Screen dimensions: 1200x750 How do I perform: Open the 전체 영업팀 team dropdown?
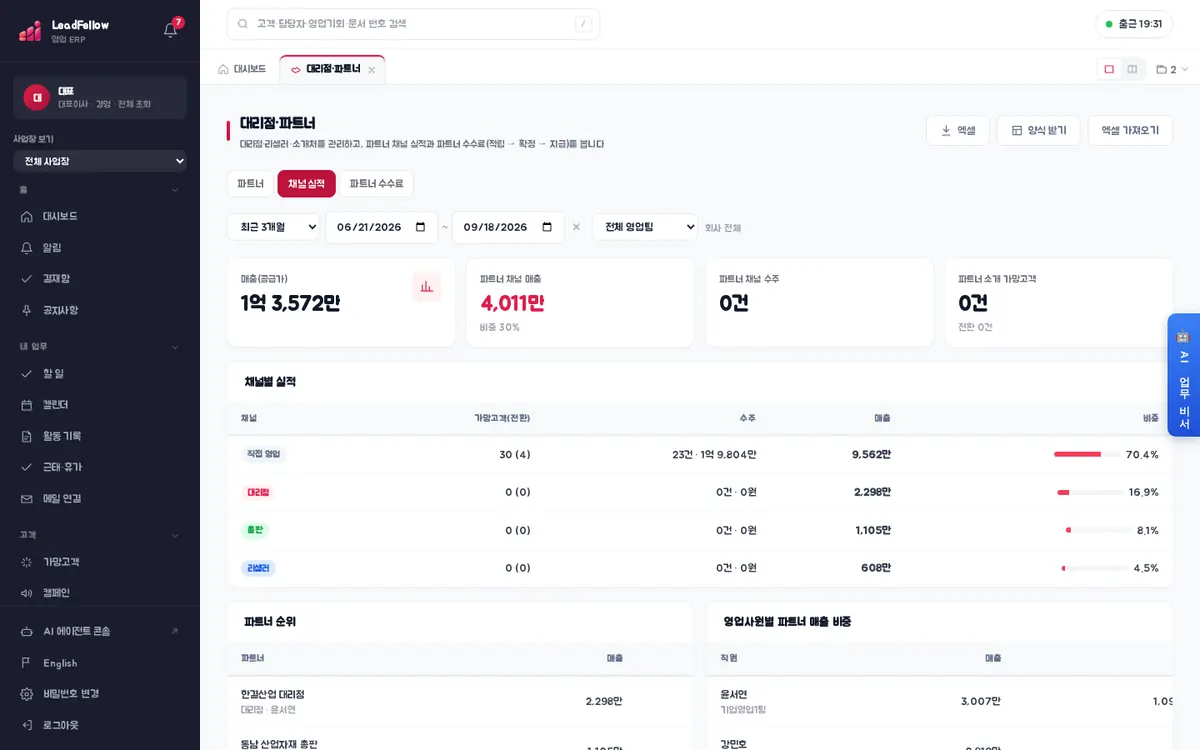645,227
